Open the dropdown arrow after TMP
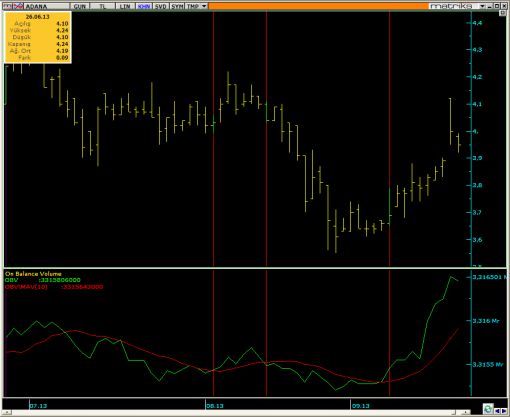The width and height of the screenshot is (510, 417). 204,6
